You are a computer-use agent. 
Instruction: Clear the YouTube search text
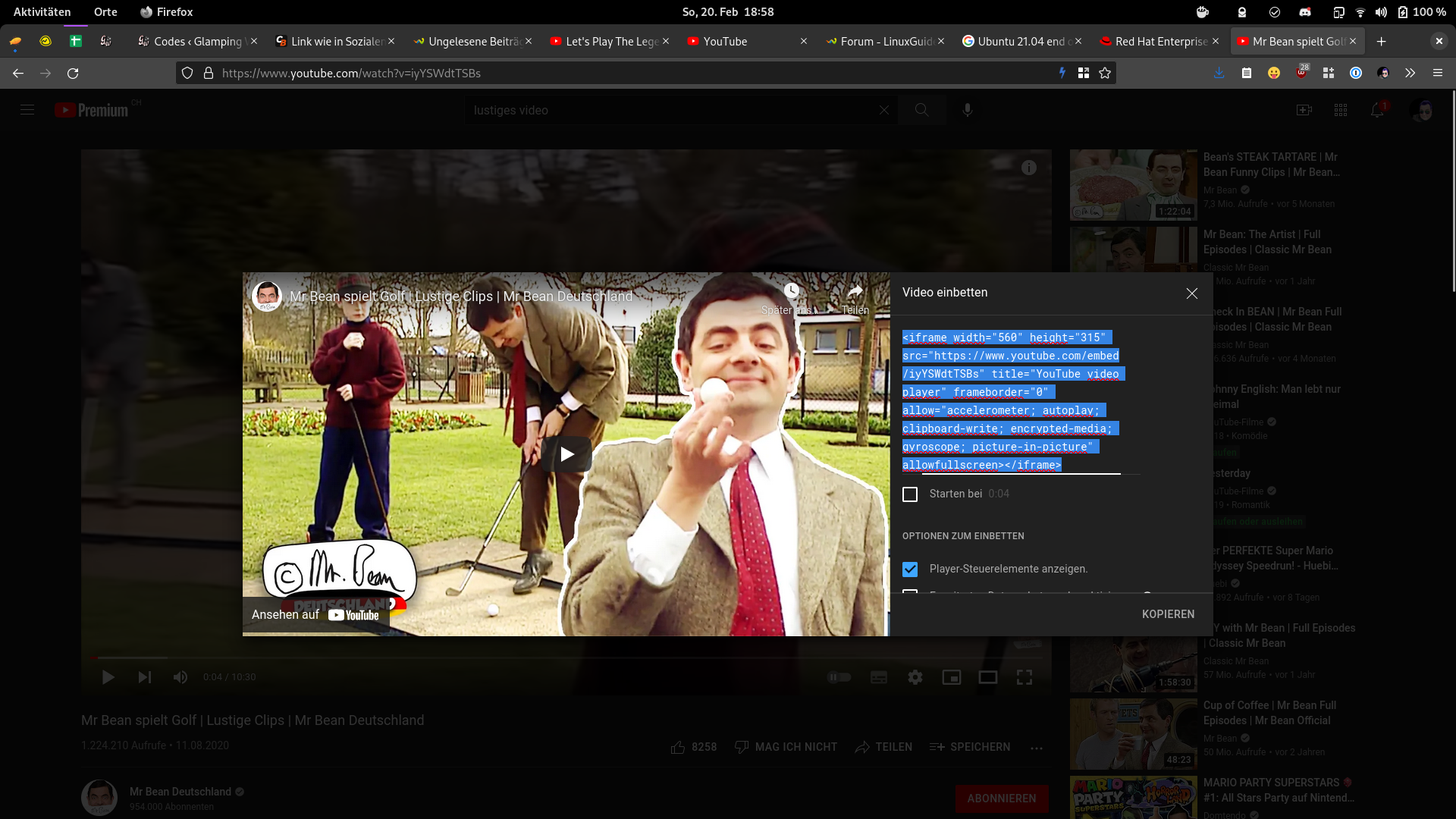[884, 111]
